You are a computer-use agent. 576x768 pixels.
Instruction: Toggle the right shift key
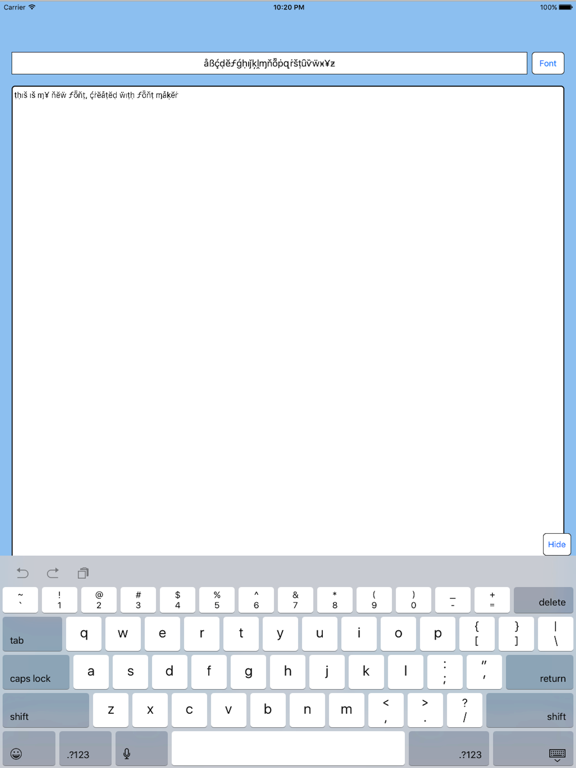tap(529, 710)
